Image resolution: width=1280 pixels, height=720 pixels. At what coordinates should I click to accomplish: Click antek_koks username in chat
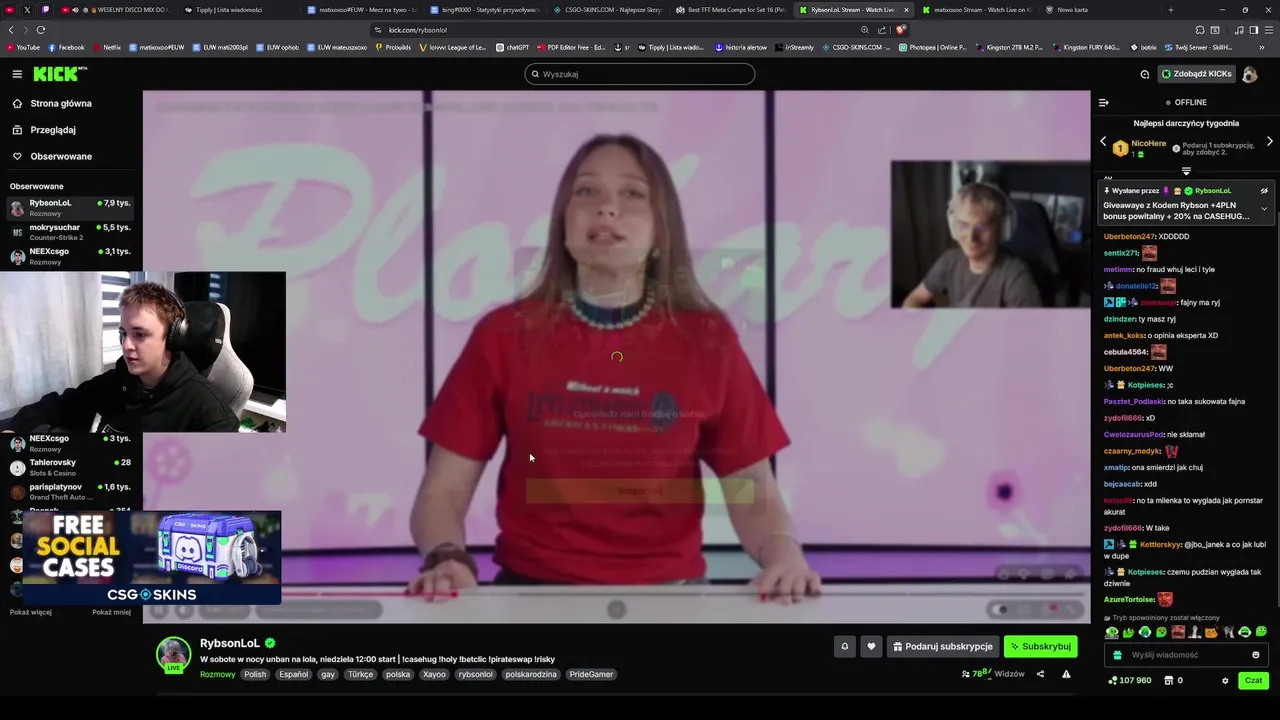[1124, 335]
